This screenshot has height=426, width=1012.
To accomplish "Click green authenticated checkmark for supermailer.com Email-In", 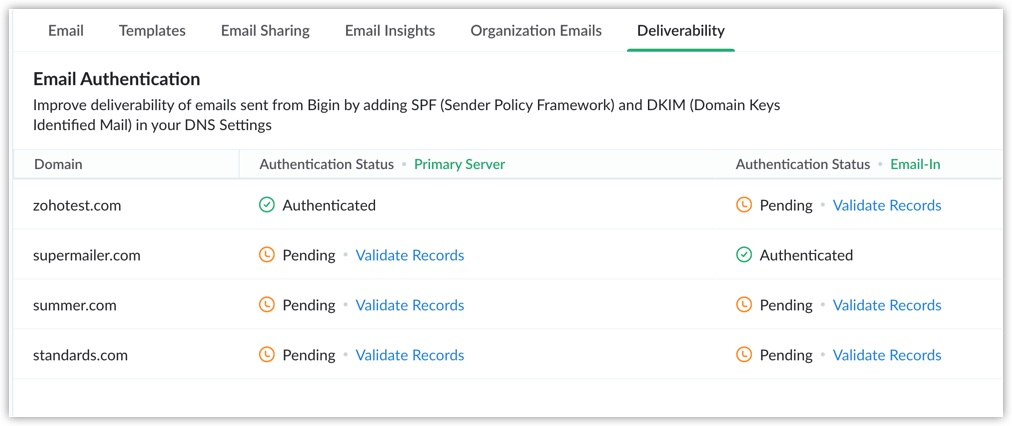I will [x=744, y=255].
